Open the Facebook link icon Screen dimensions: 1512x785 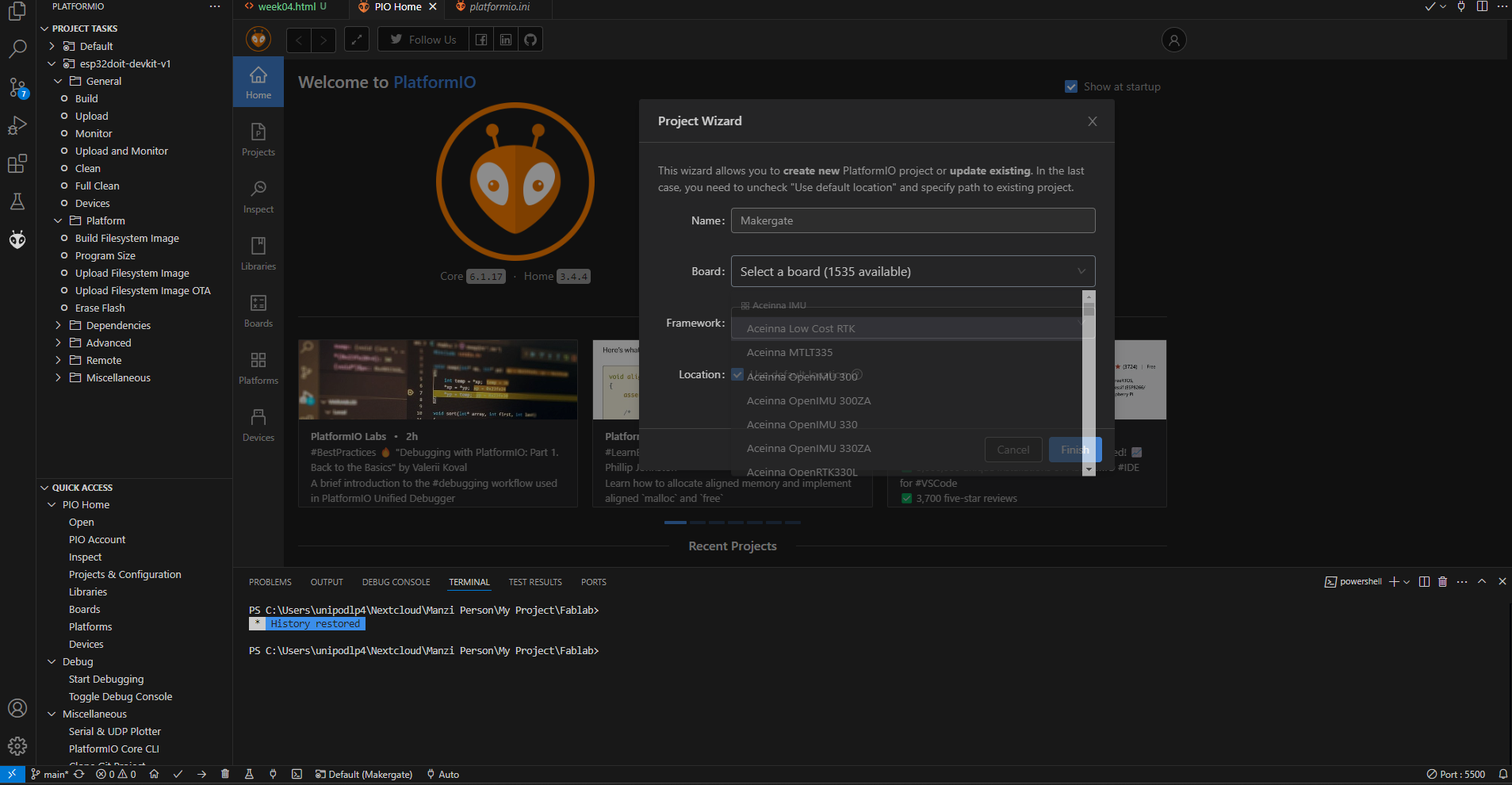481,40
